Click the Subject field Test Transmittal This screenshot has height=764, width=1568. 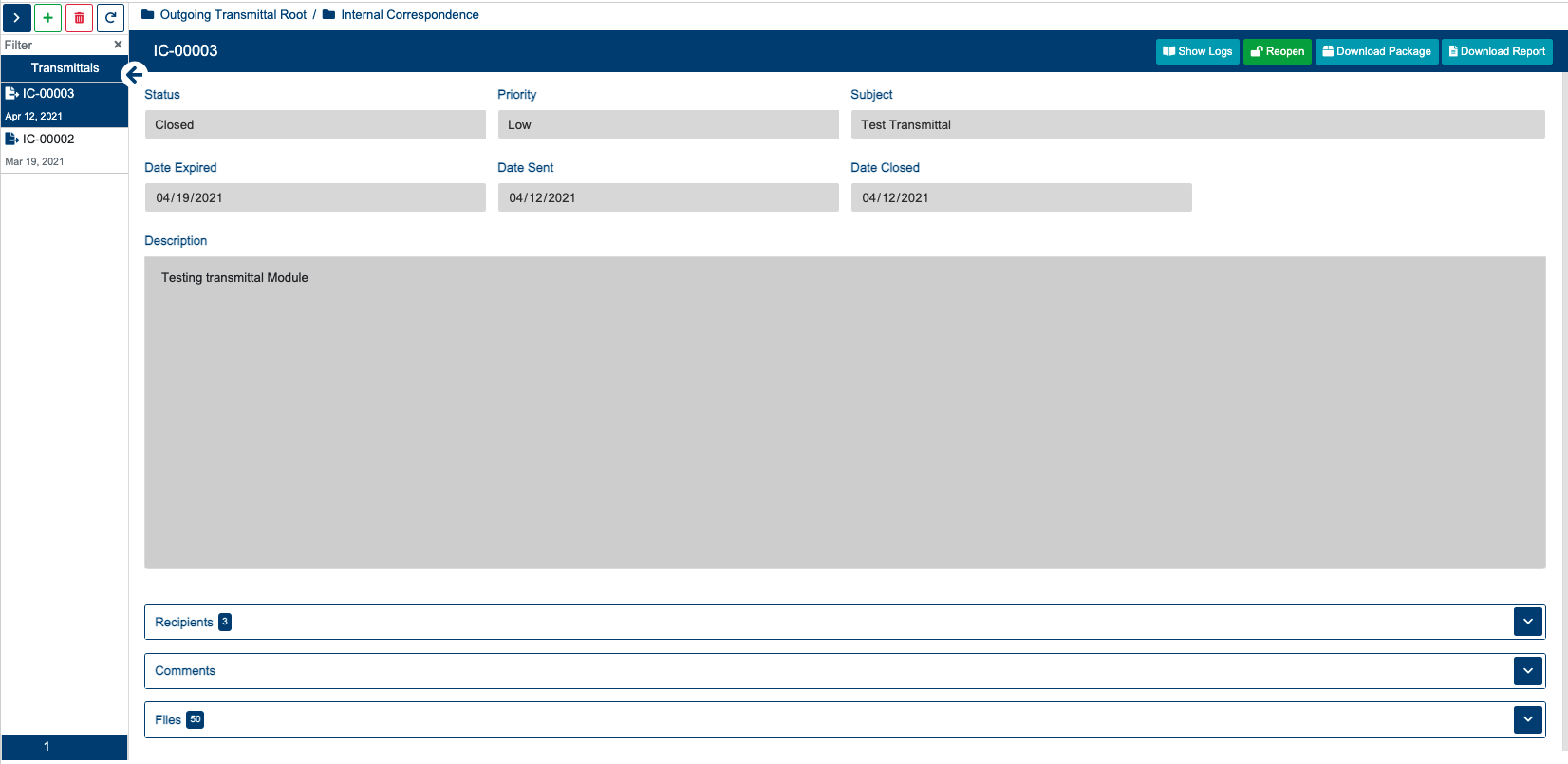coord(1198,124)
